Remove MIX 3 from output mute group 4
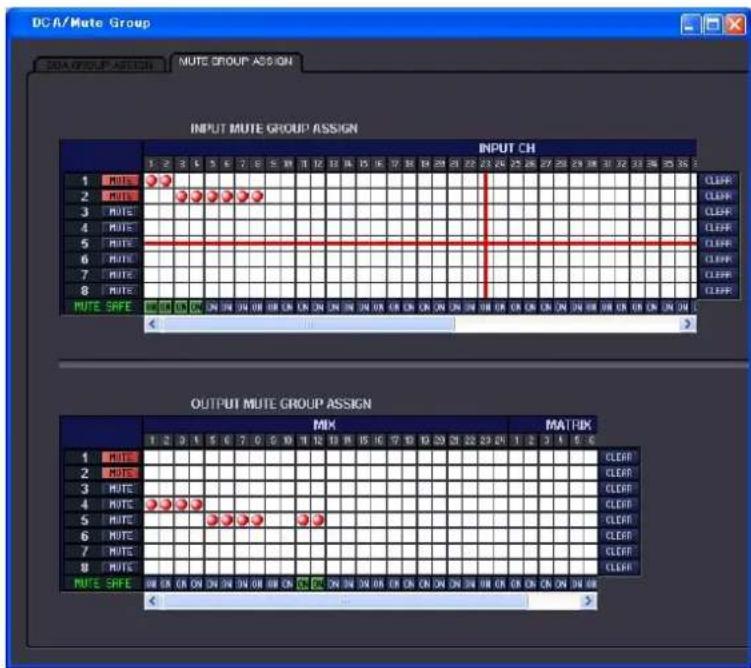 pyautogui.click(x=182, y=505)
